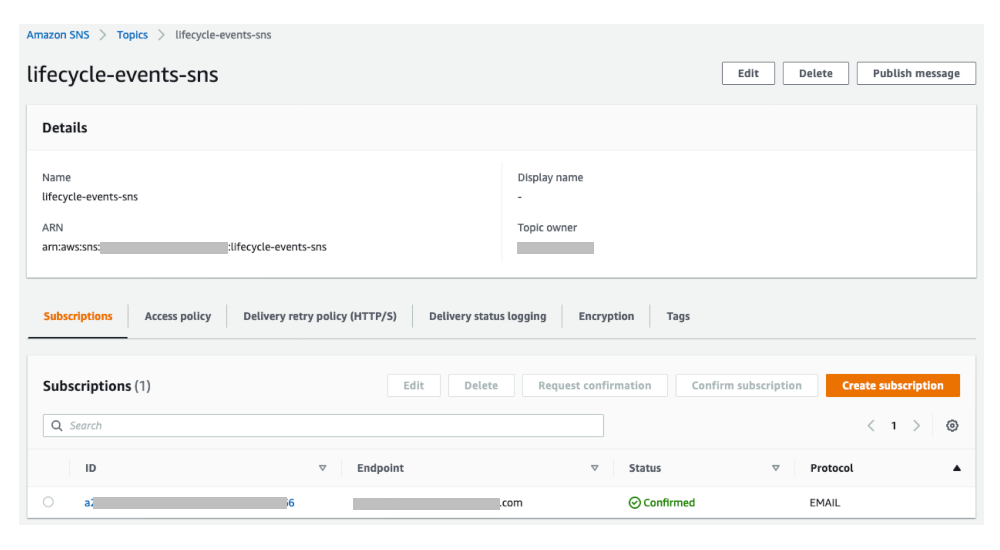Image resolution: width=1000 pixels, height=550 pixels.
Task: Switch to the Encryption tab
Action: [607, 316]
